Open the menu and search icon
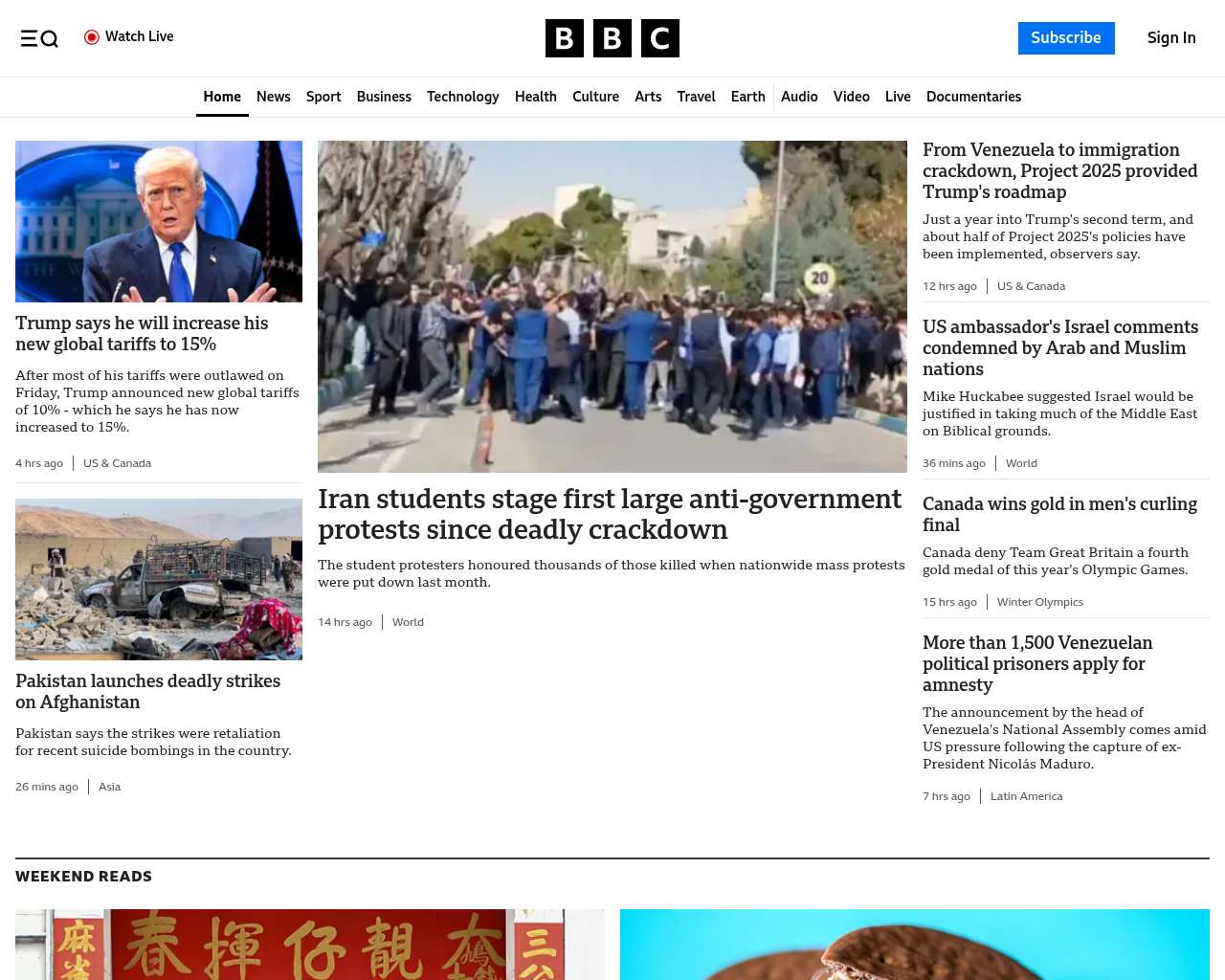This screenshot has height=980, width=1225. point(39,38)
